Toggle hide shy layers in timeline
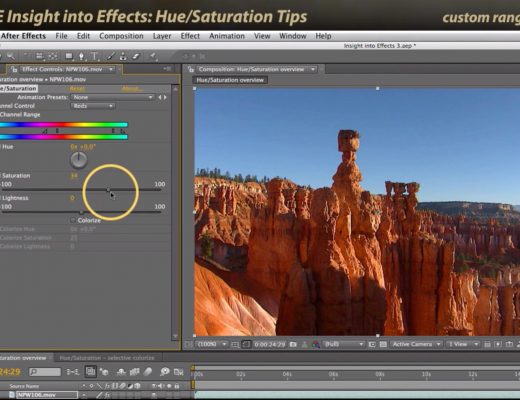Viewport: 520px width, 400px height. (x=121, y=371)
